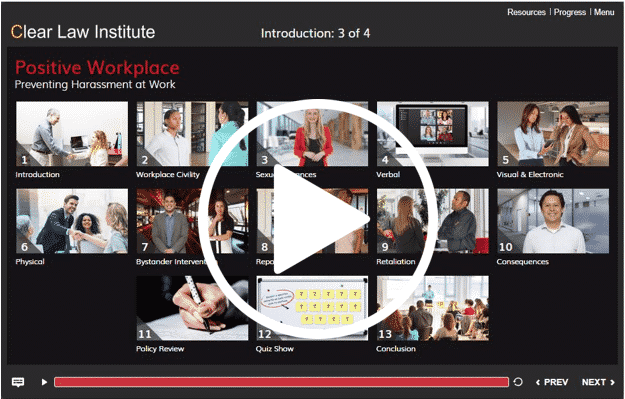The height and width of the screenshot is (399, 625).
Task: Open the Resources link
Action: pos(526,12)
